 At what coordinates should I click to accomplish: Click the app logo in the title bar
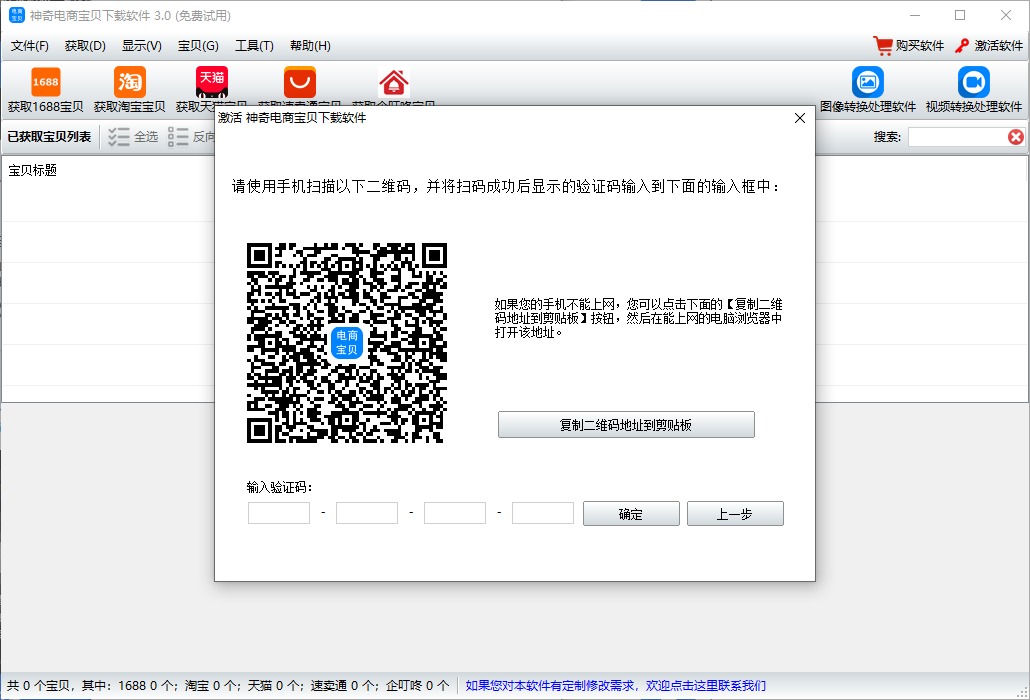coord(16,15)
